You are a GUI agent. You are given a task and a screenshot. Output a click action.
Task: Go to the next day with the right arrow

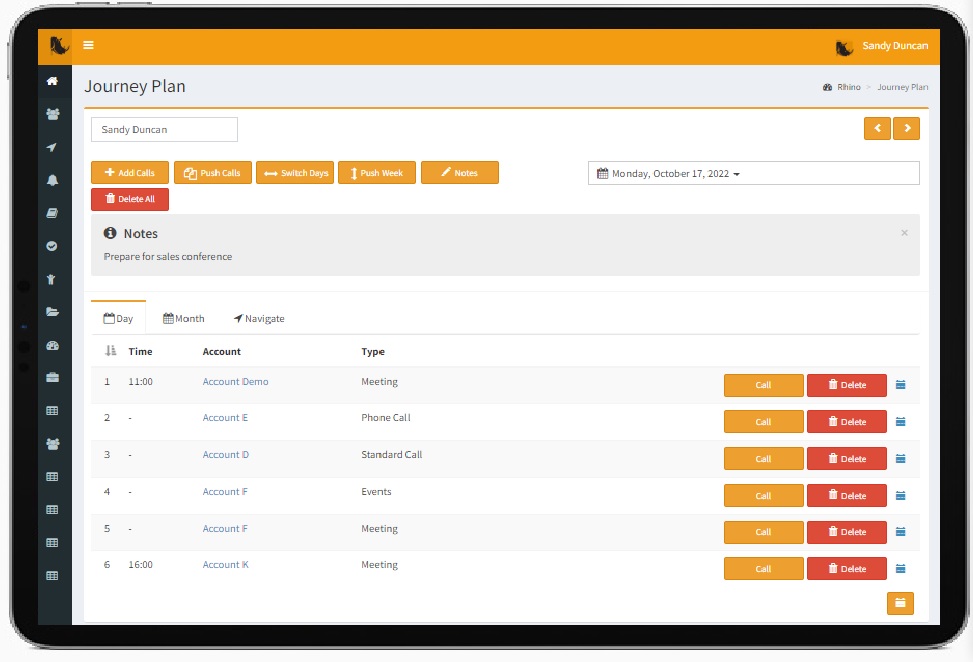pos(907,128)
